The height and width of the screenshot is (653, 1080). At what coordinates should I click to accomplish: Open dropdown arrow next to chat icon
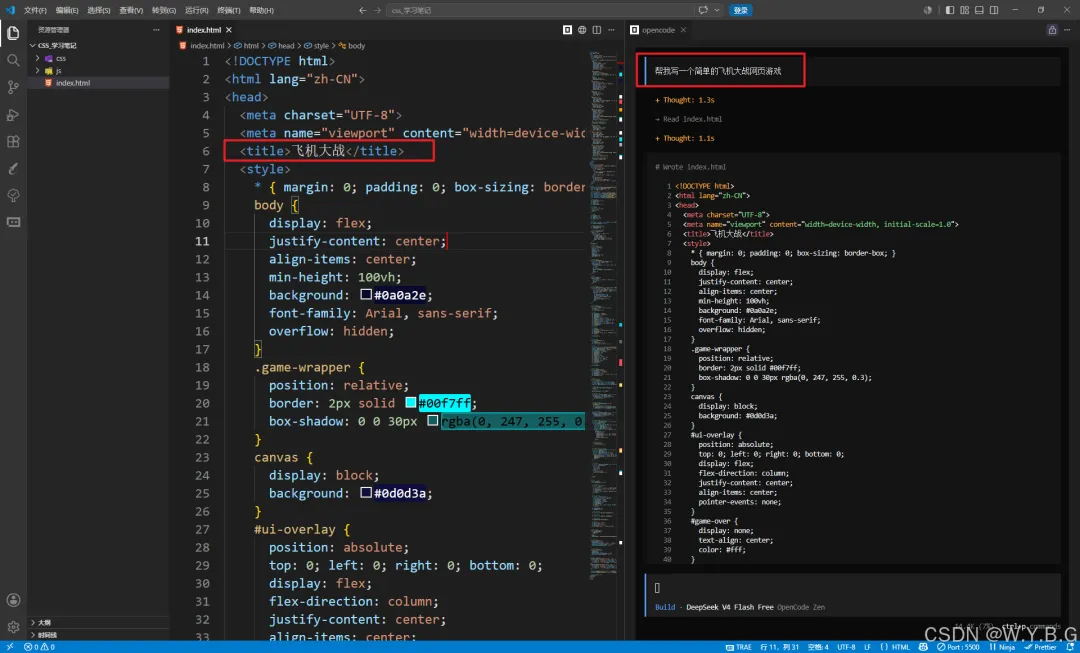(716, 10)
